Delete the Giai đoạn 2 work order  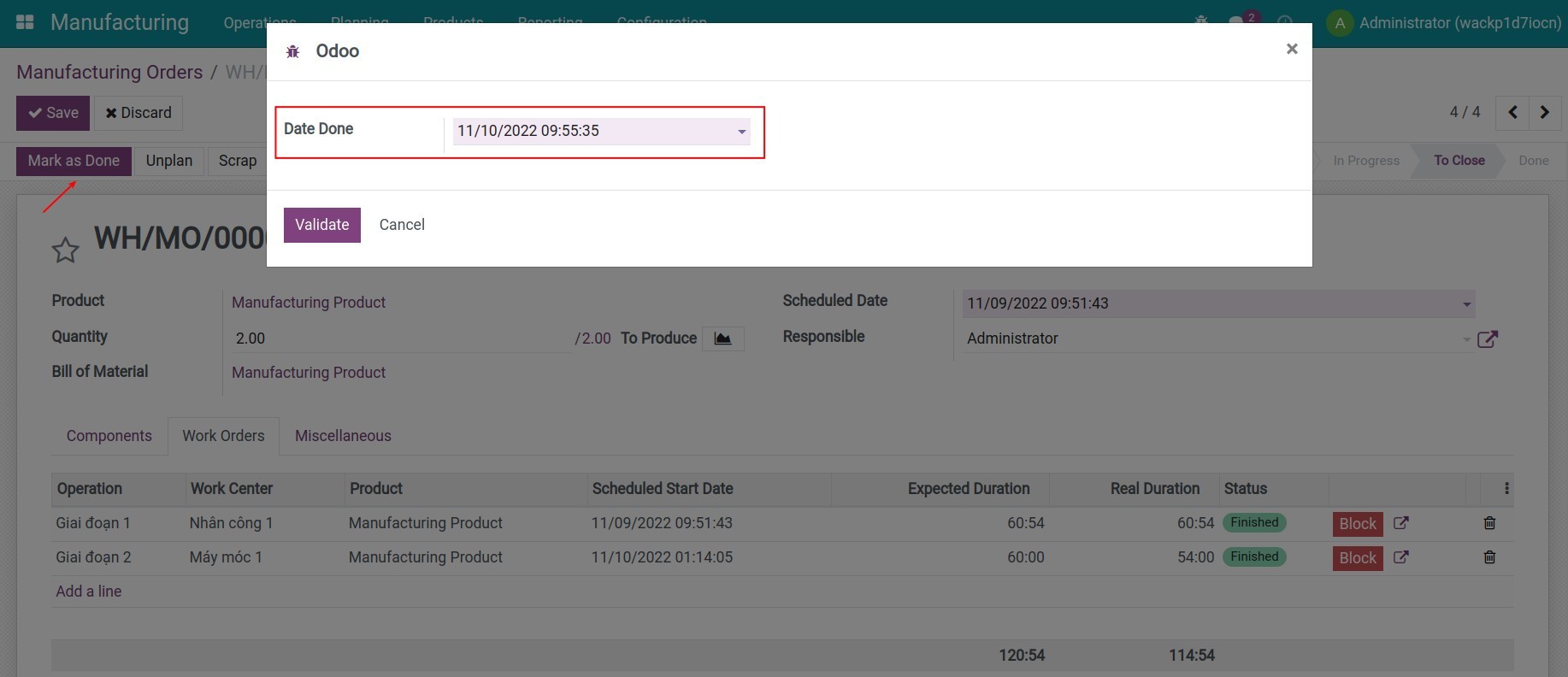(1489, 557)
